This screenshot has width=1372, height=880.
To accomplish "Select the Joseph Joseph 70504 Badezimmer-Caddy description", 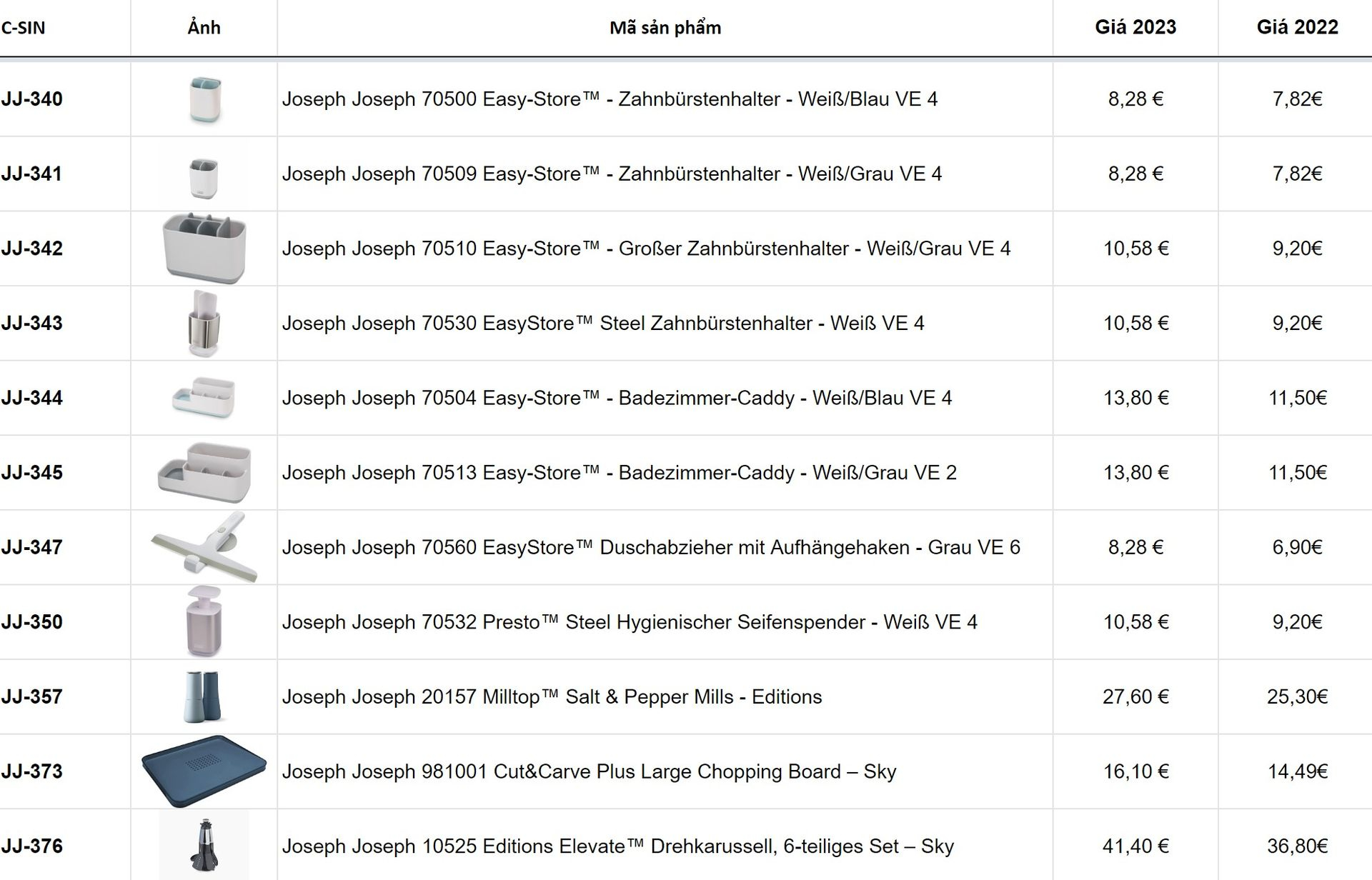I will coord(617,398).
